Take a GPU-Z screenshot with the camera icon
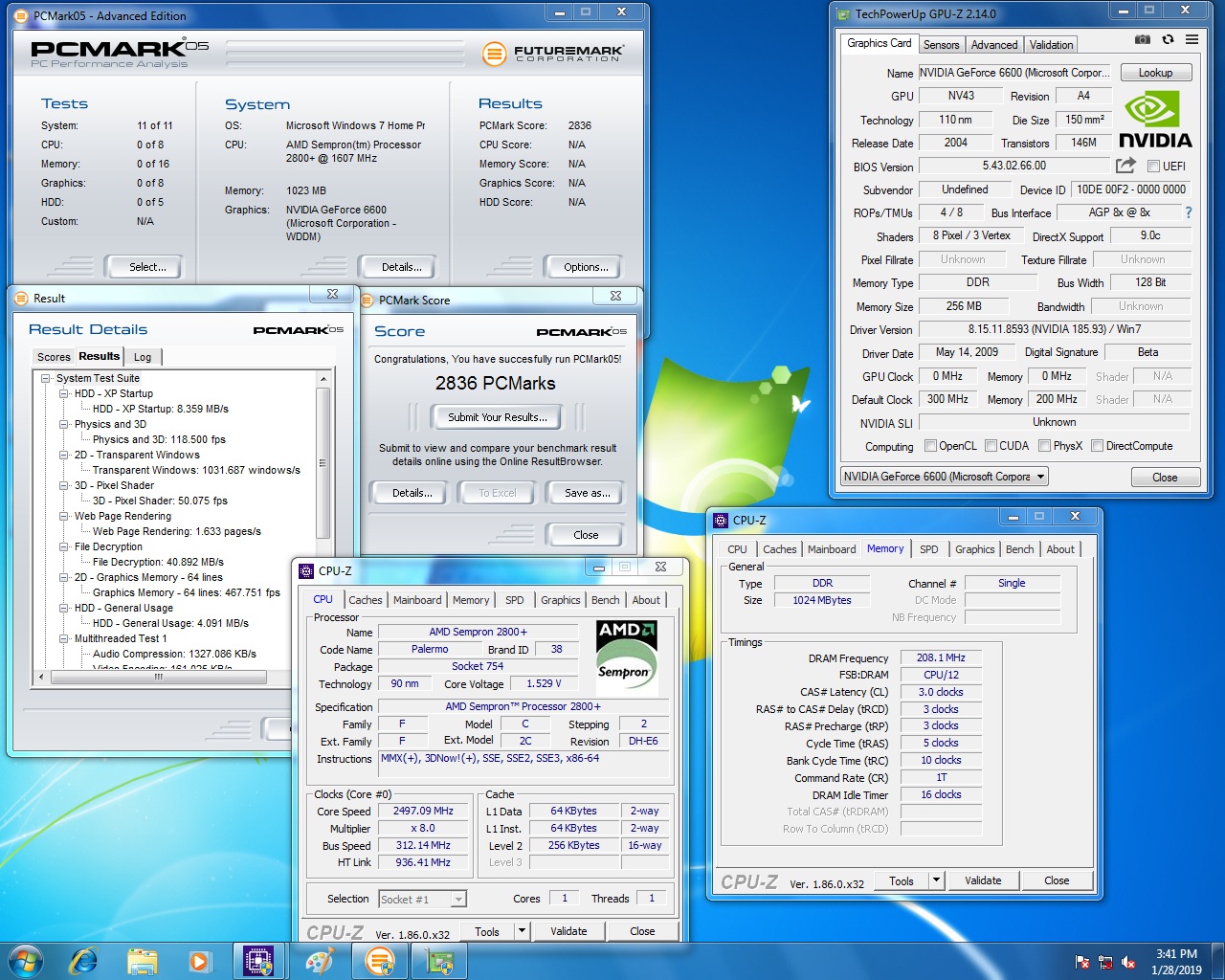 (1142, 40)
